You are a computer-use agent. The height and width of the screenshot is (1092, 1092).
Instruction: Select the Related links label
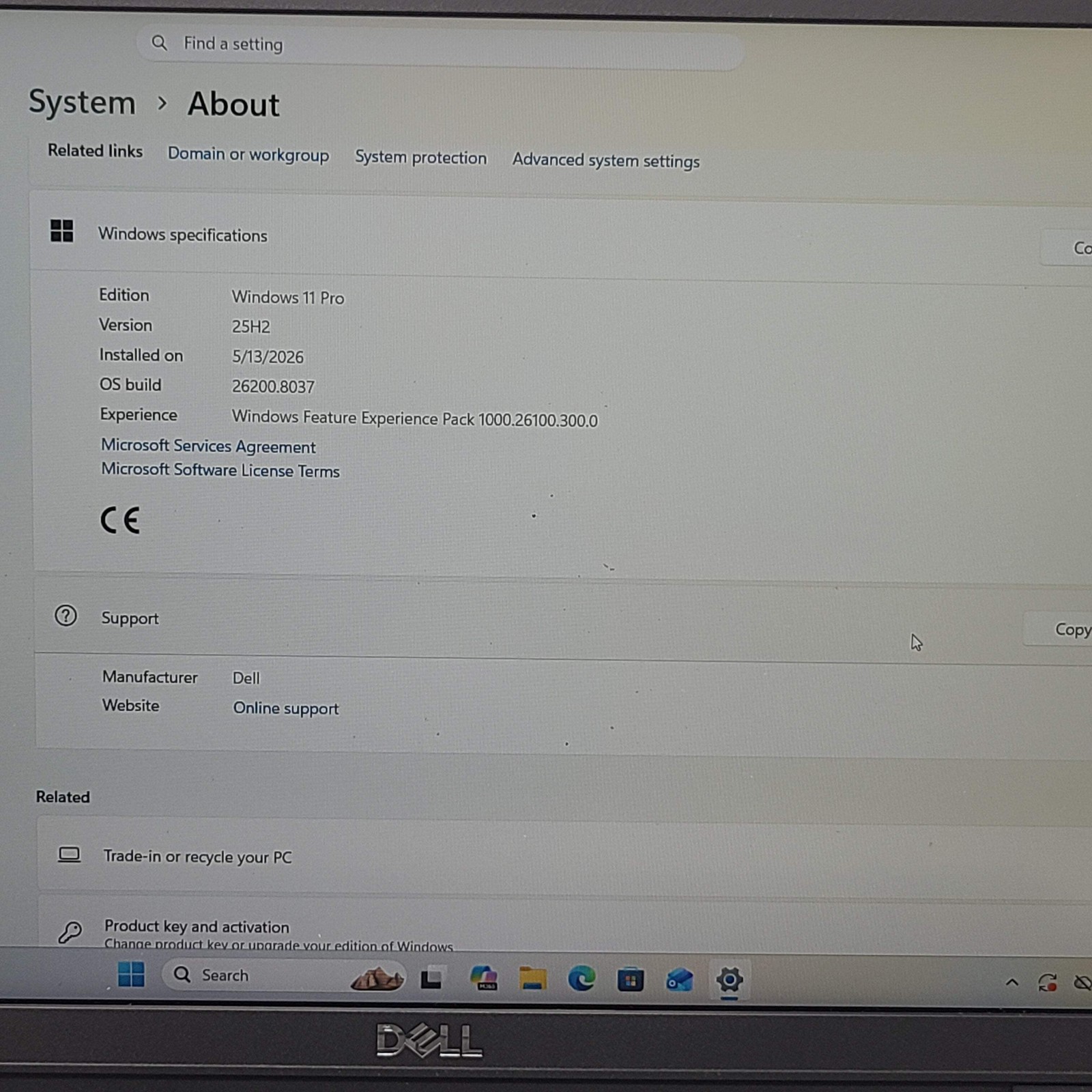pyautogui.click(x=95, y=151)
